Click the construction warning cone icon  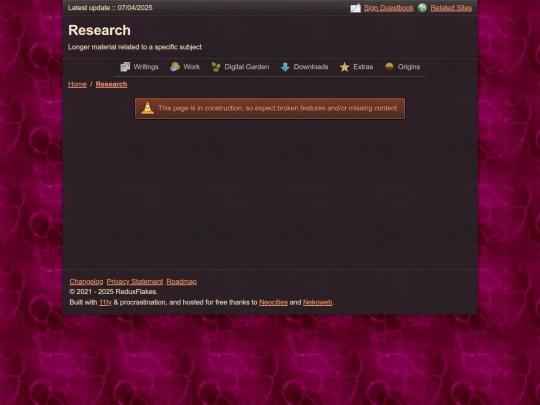pyautogui.click(x=147, y=108)
